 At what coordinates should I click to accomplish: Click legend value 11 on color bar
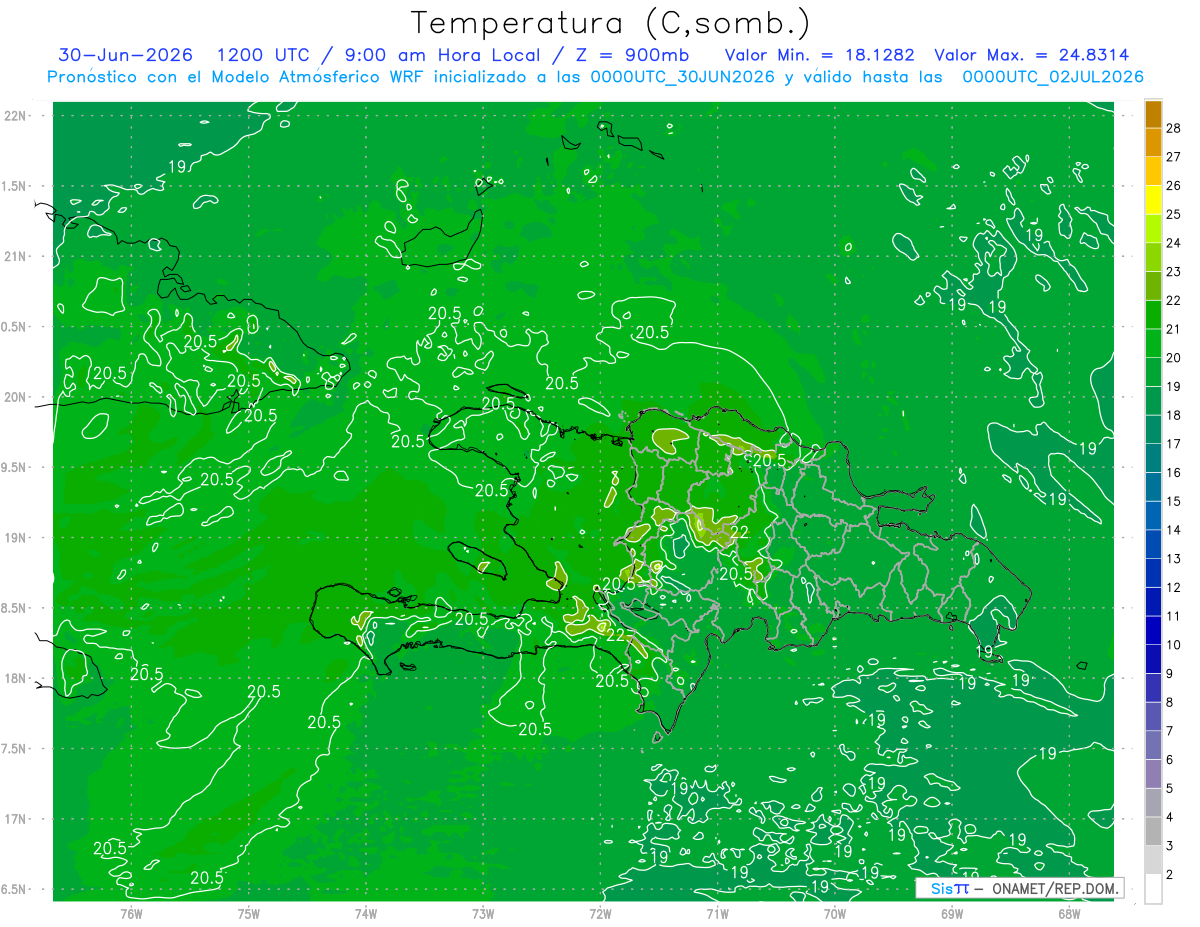[1173, 616]
